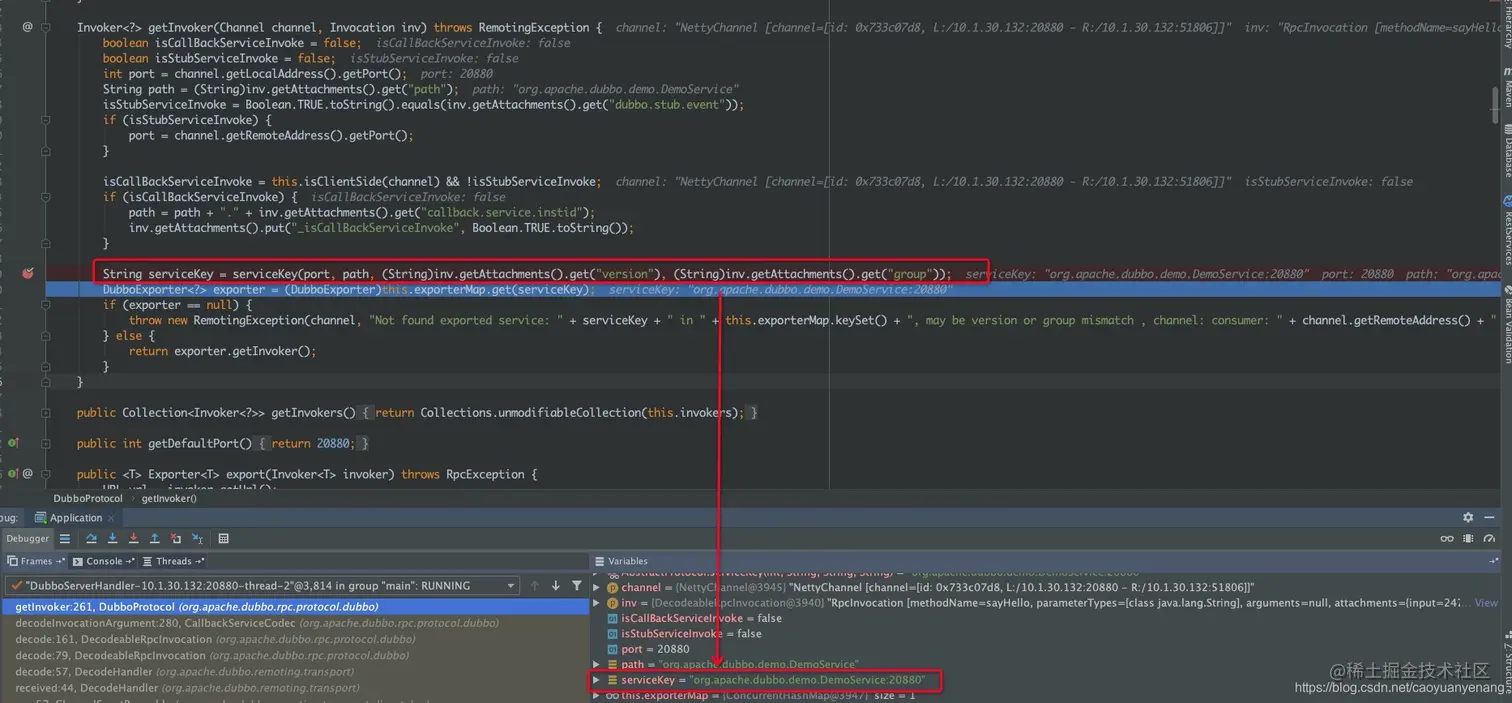Click export method override gutter icon
Image resolution: width=1512 pixels, height=703 pixels.
tap(13, 474)
